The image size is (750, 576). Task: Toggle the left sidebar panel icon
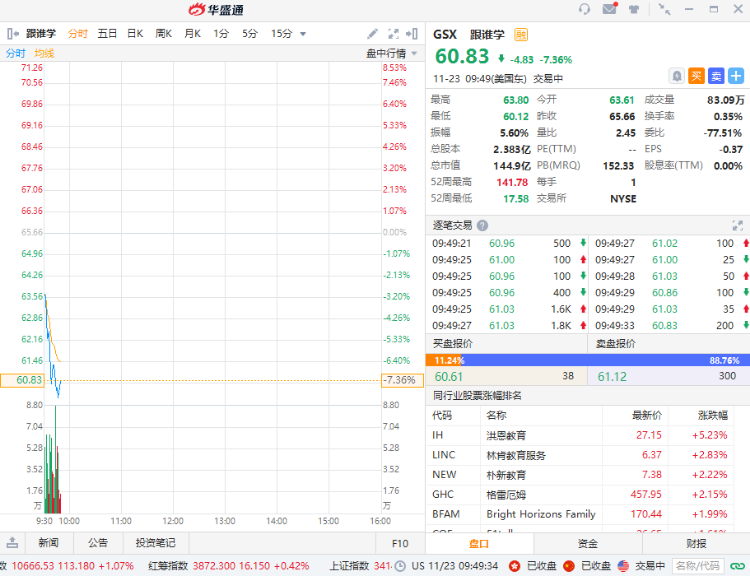coord(12,34)
